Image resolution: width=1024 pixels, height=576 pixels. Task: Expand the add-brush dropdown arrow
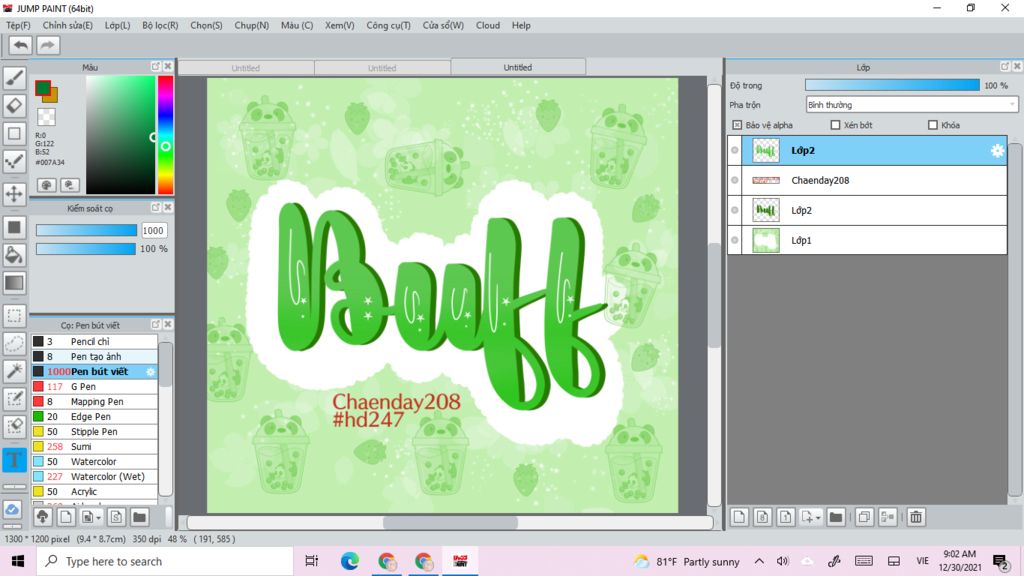(x=99, y=518)
